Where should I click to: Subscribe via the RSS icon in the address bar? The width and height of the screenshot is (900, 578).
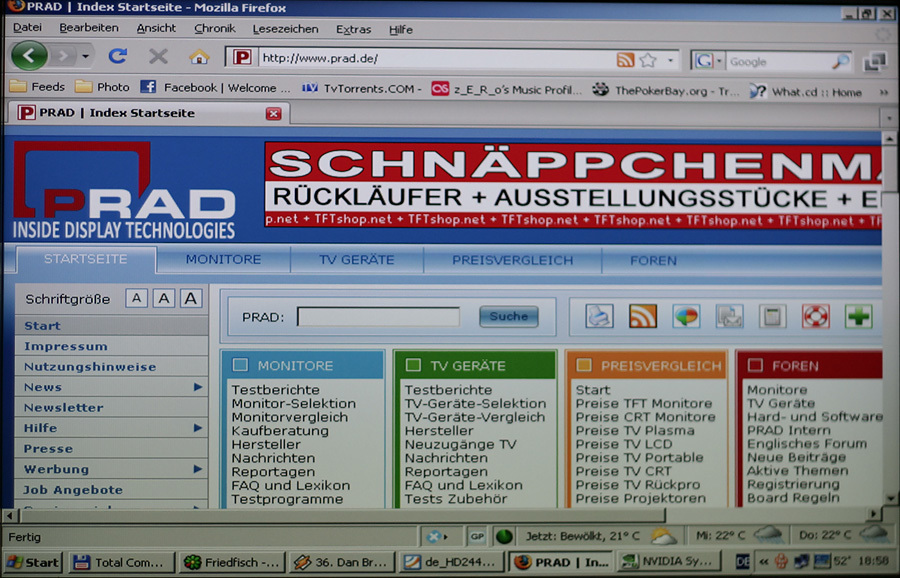(625, 59)
